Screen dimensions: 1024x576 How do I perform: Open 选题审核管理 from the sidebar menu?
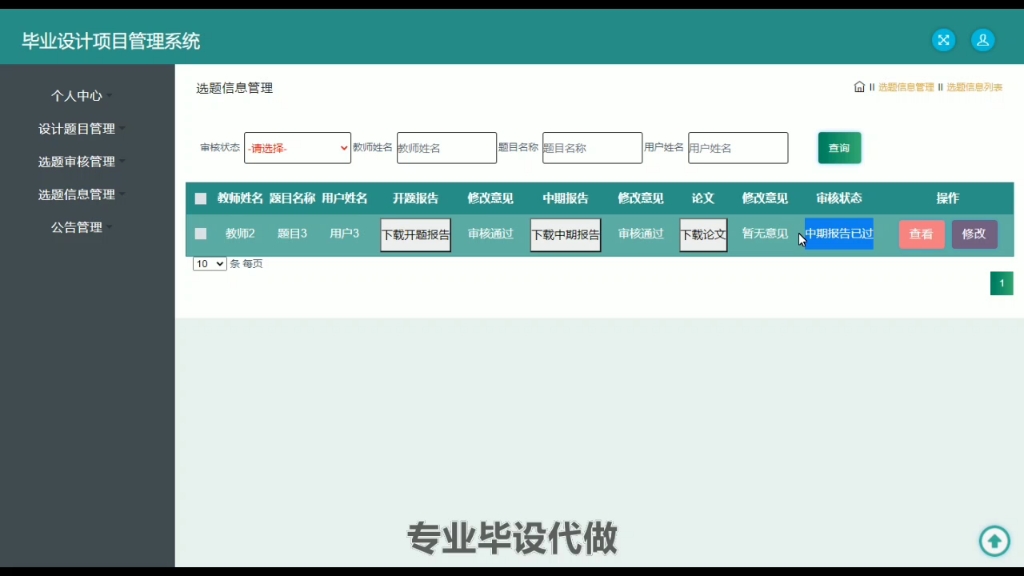80,161
